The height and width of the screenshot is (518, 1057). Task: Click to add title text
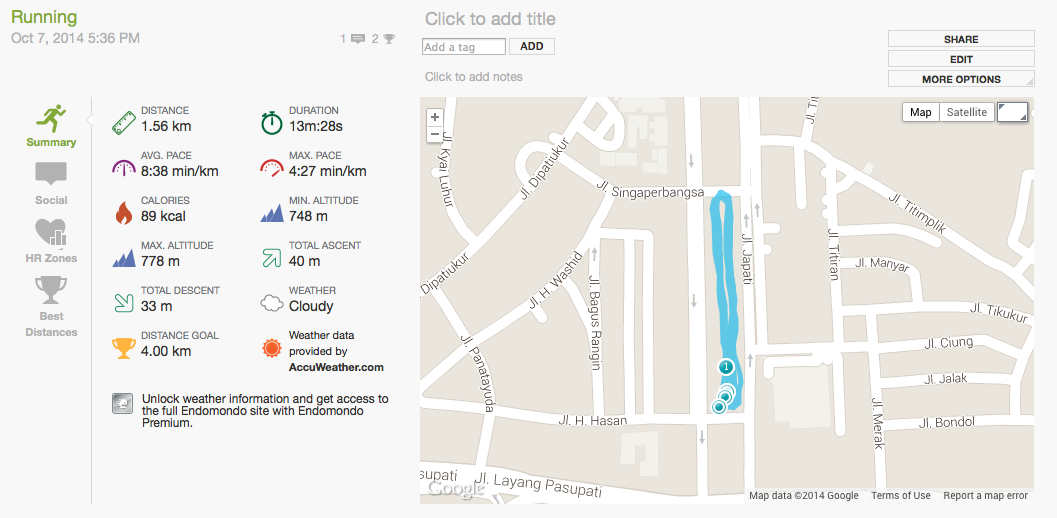tap(490, 19)
